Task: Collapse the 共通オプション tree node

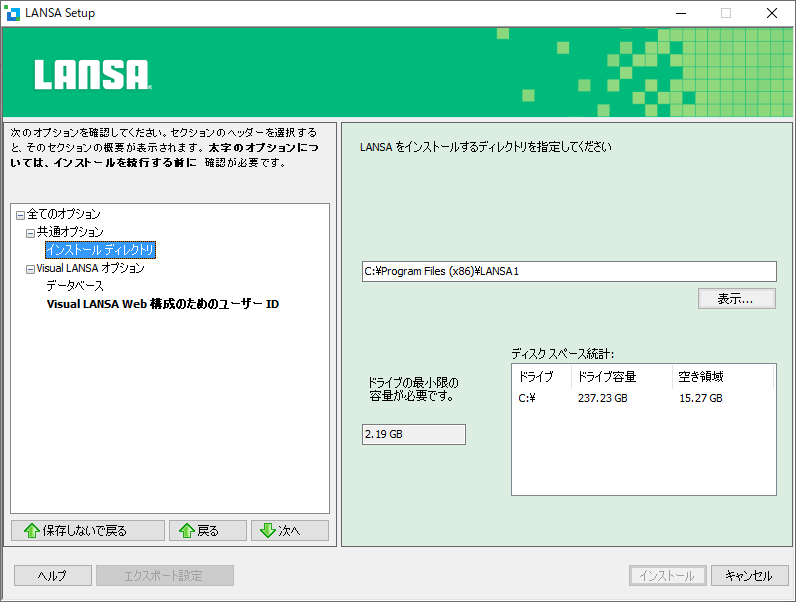Action: click(30, 233)
